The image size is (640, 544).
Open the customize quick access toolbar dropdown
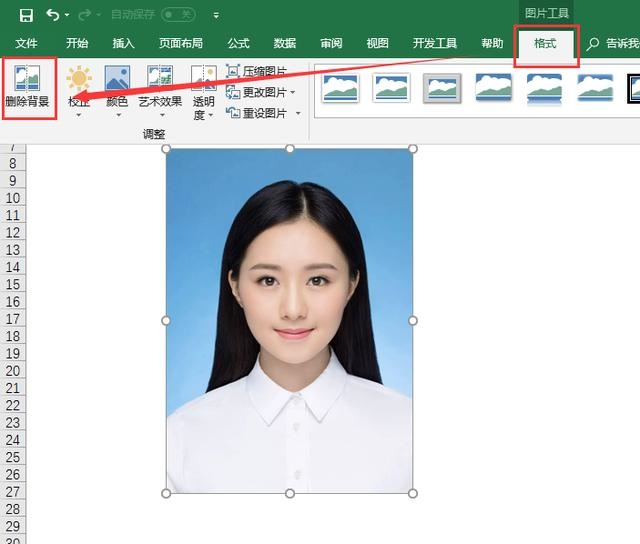point(216,16)
